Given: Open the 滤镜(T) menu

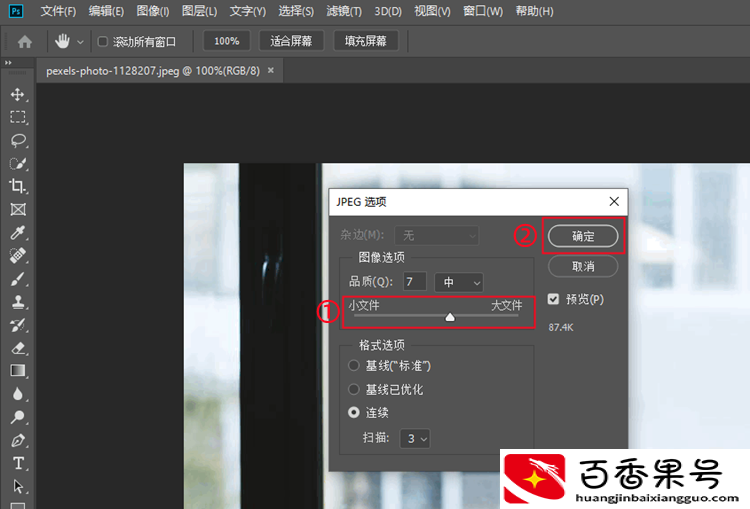Looking at the screenshot, I should pos(344,11).
